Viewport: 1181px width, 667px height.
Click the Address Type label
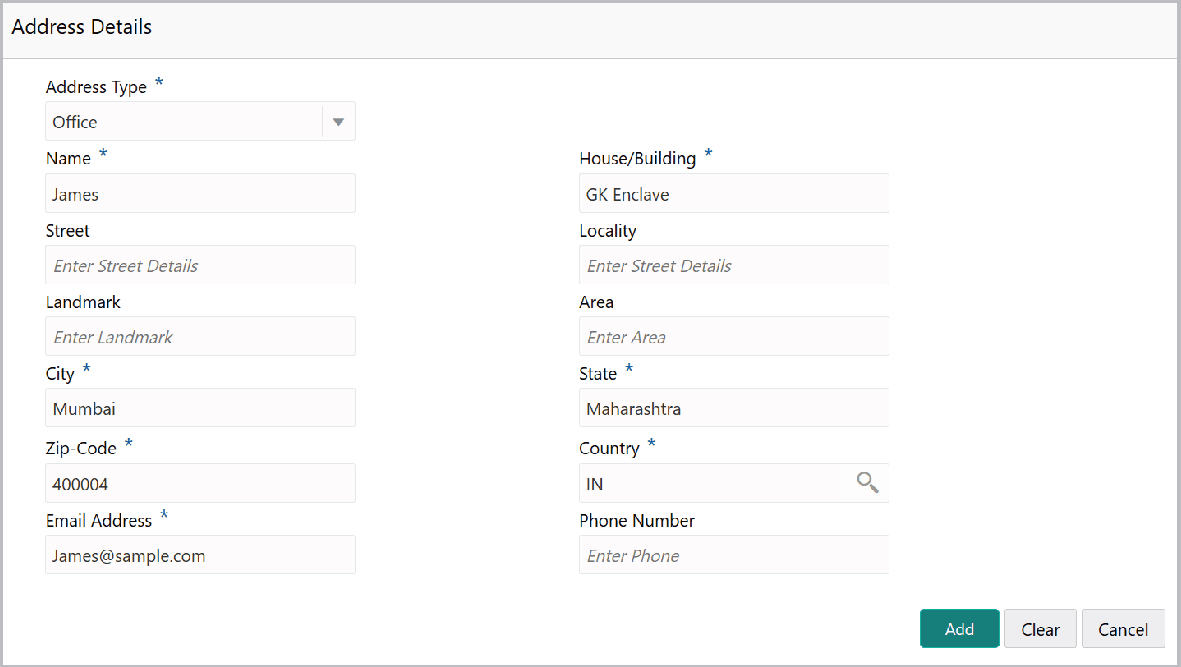tap(96, 87)
